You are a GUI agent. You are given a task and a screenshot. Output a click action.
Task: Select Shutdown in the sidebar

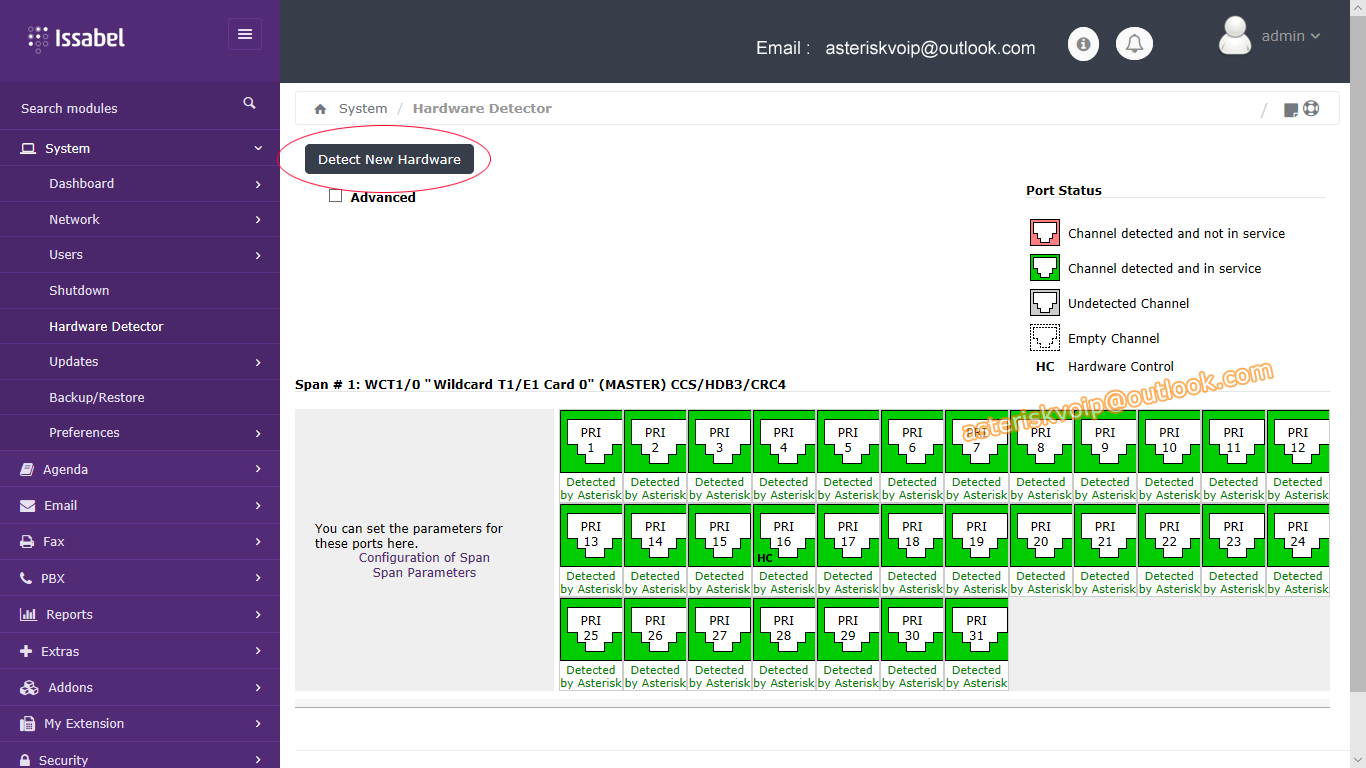pos(79,290)
